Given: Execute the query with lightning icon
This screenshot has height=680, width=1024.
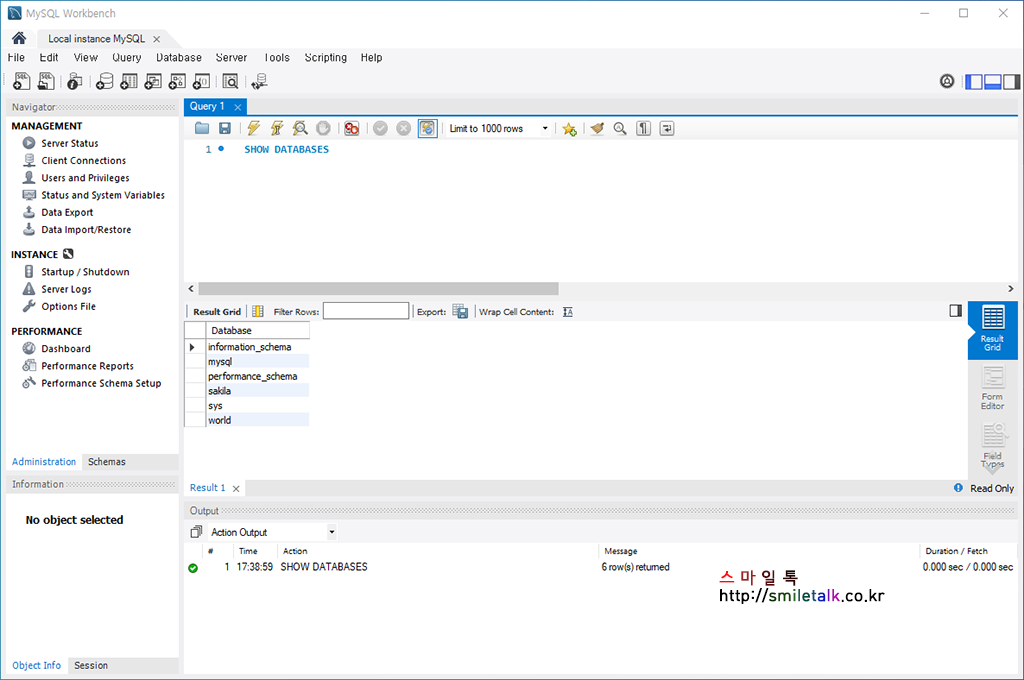Looking at the screenshot, I should coord(253,129).
